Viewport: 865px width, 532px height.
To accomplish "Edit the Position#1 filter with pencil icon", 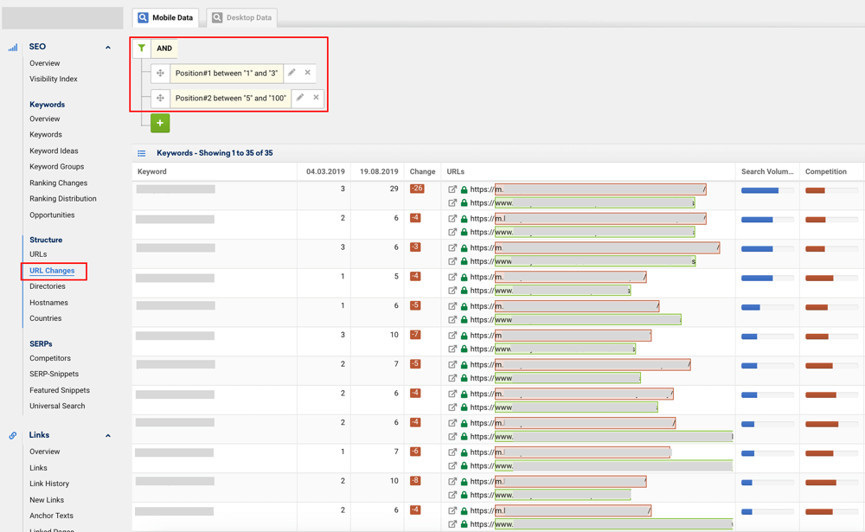I will (x=292, y=73).
